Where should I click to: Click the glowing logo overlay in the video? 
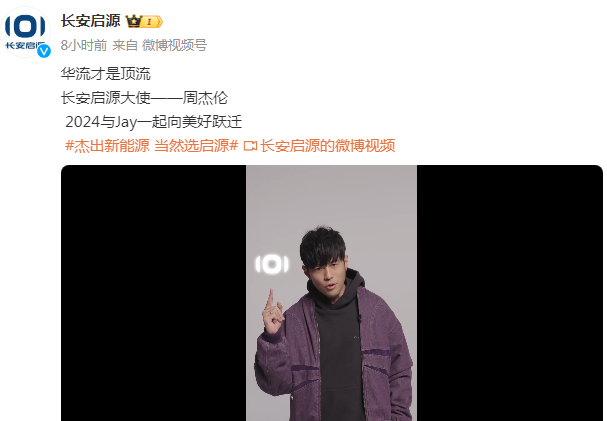[x=272, y=265]
